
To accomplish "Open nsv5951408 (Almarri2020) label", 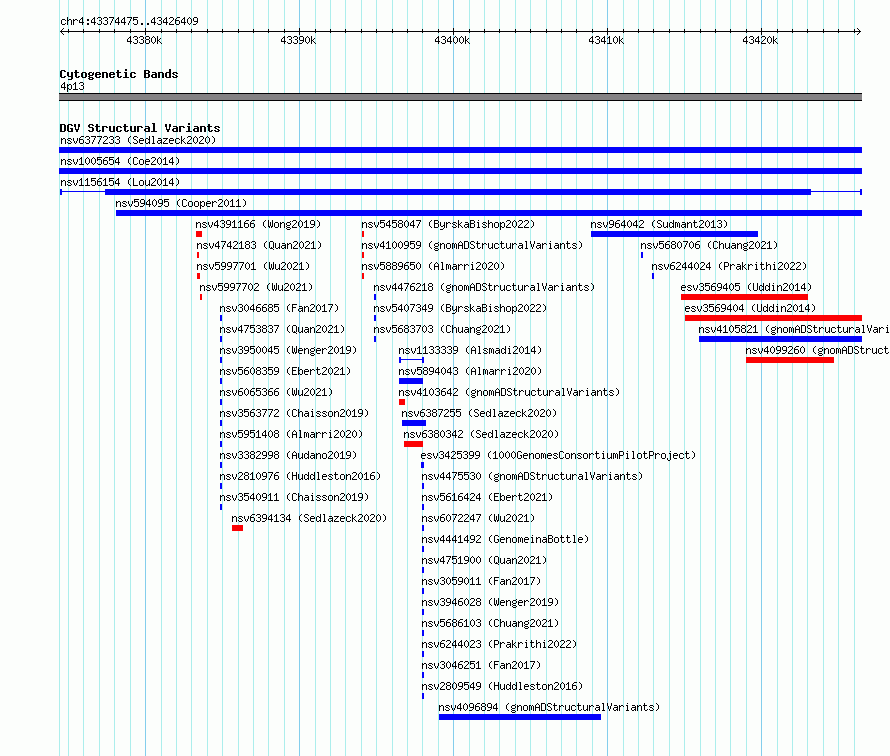I will [x=291, y=434].
